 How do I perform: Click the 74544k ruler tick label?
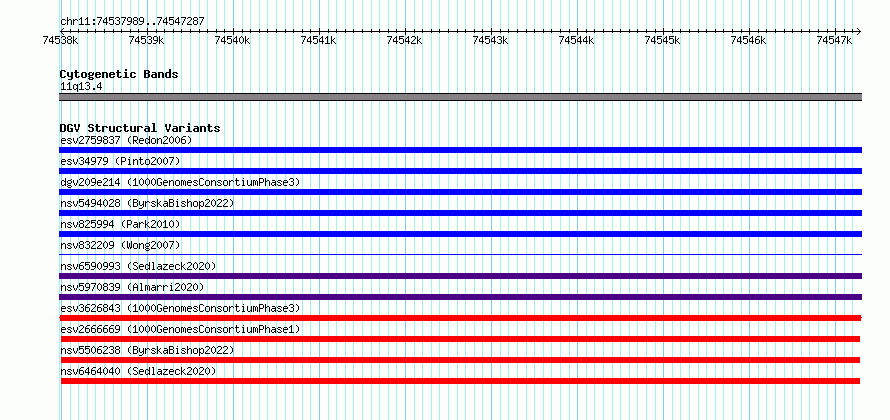coord(577,40)
